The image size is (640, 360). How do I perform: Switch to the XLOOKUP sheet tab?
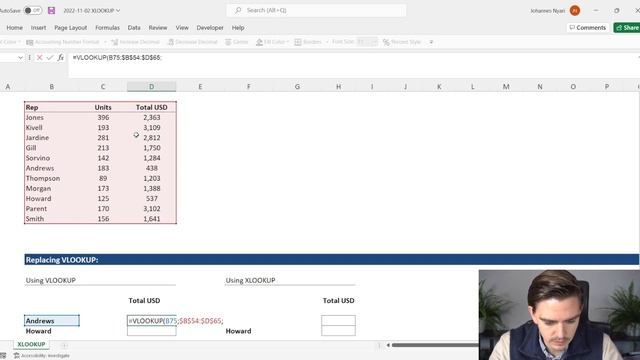point(31,344)
